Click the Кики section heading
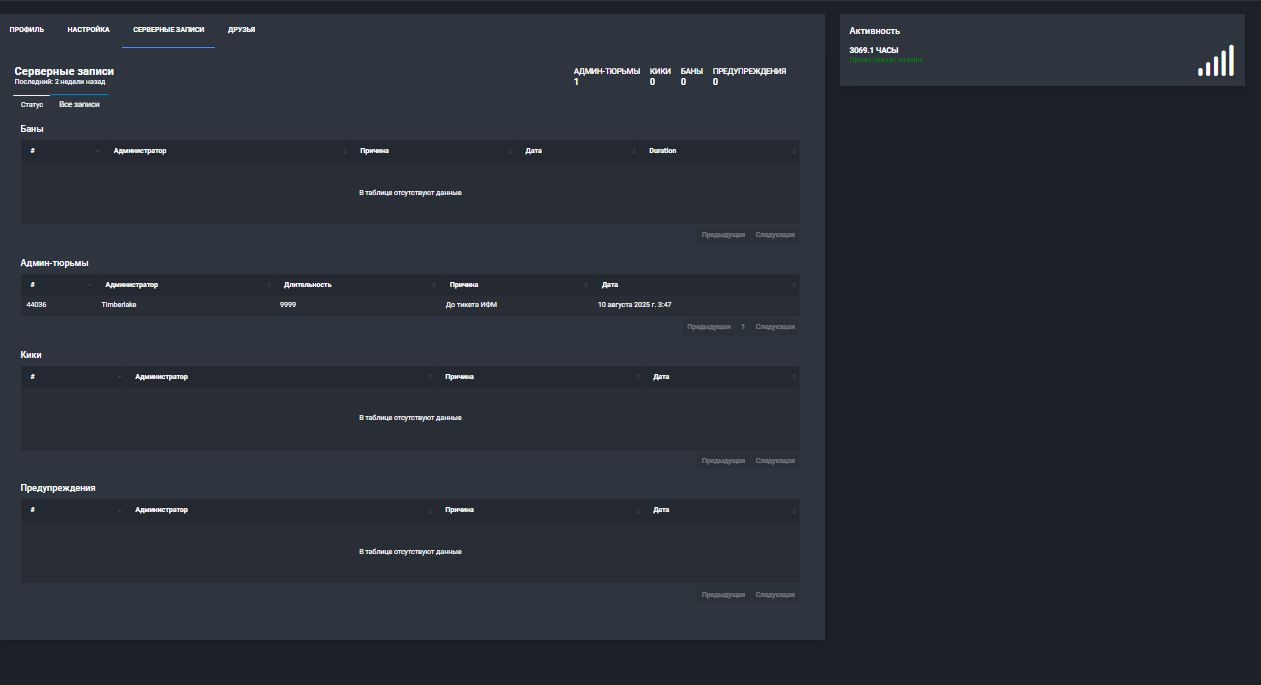Screen dimensions: 1261x685 pyautogui.click(x=31, y=355)
